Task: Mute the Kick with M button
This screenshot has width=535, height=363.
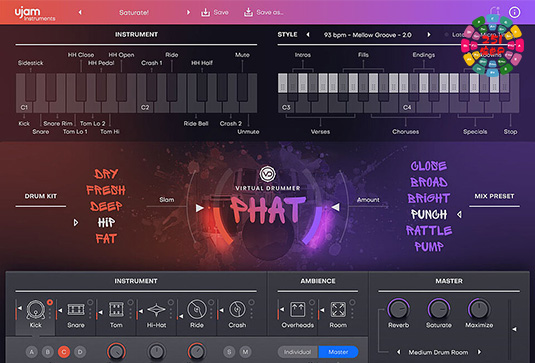Action: [x=245, y=352]
